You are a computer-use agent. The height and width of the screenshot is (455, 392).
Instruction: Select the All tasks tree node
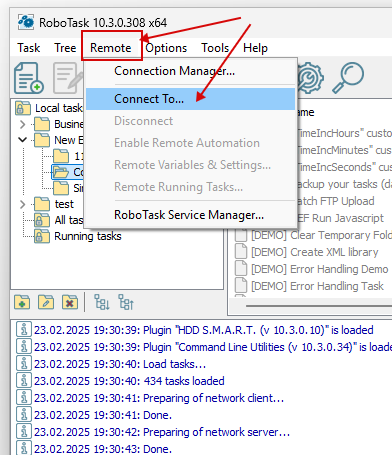point(69,220)
